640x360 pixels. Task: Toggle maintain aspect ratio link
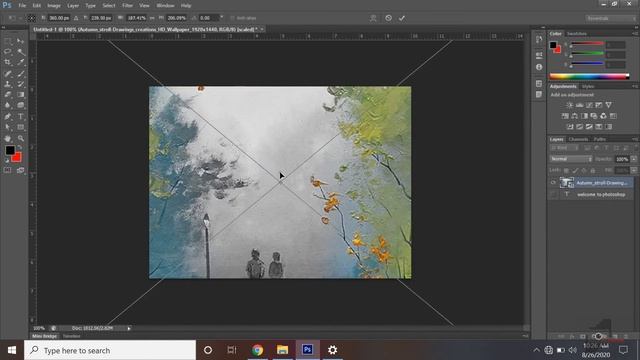(x=152, y=18)
